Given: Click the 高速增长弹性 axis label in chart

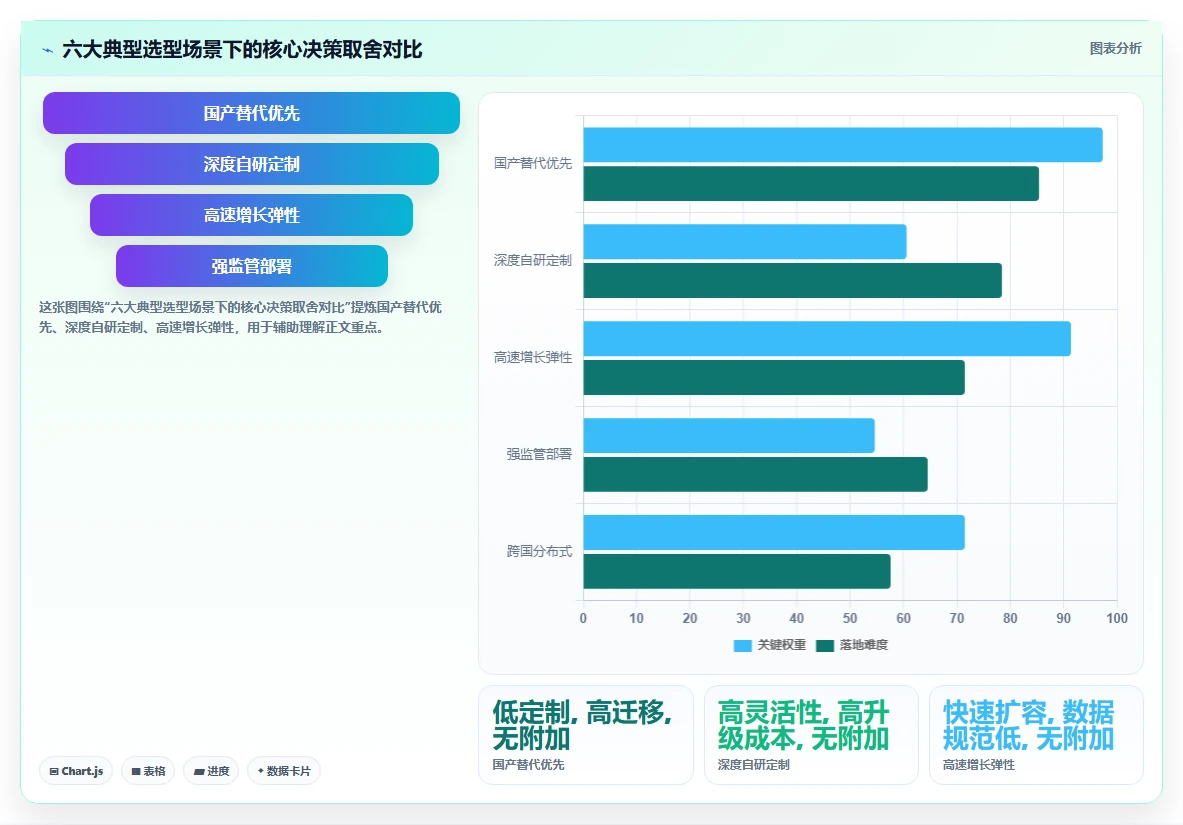Looking at the screenshot, I should pyautogui.click(x=533, y=357).
